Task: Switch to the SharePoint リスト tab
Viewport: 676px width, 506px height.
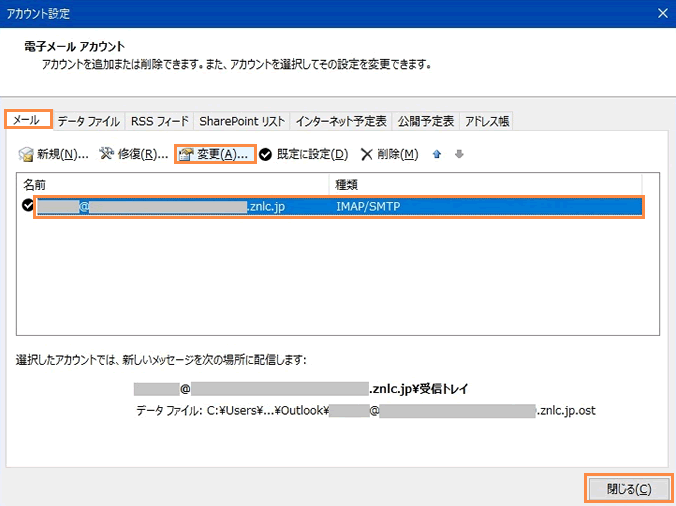Action: pos(242,121)
